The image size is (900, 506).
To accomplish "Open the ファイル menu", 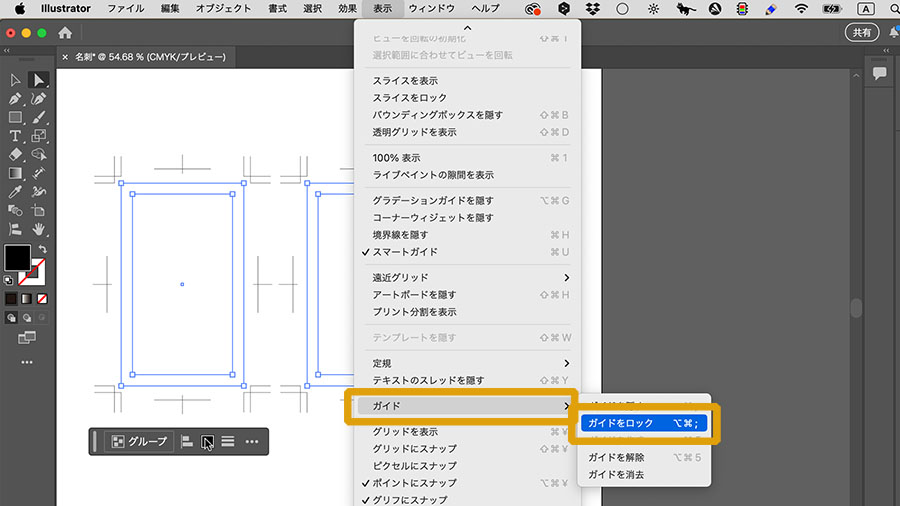I will coord(126,9).
